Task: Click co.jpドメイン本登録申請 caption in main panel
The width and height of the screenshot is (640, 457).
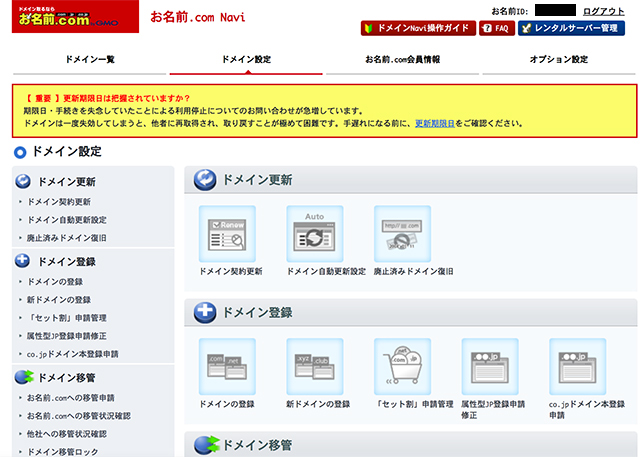Action: [x=587, y=409]
